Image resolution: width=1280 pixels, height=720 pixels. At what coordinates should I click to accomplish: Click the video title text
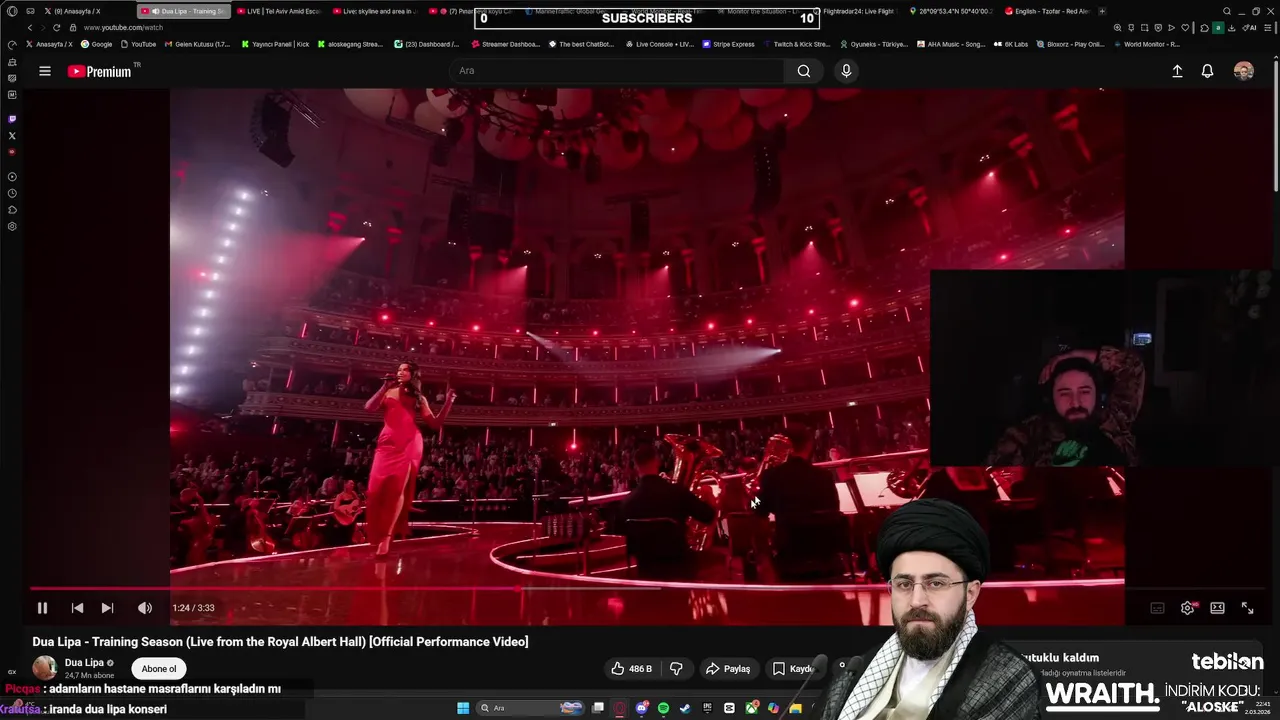point(280,642)
